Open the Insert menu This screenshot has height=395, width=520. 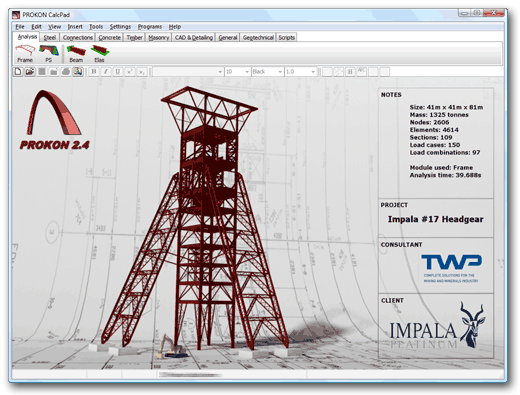tap(75, 27)
